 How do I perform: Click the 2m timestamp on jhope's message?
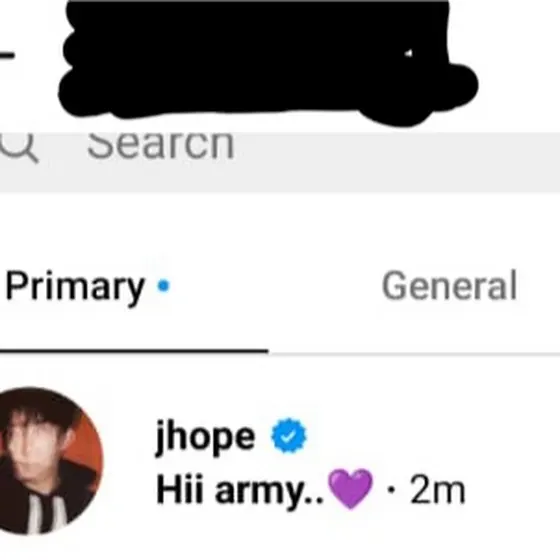coord(438,490)
